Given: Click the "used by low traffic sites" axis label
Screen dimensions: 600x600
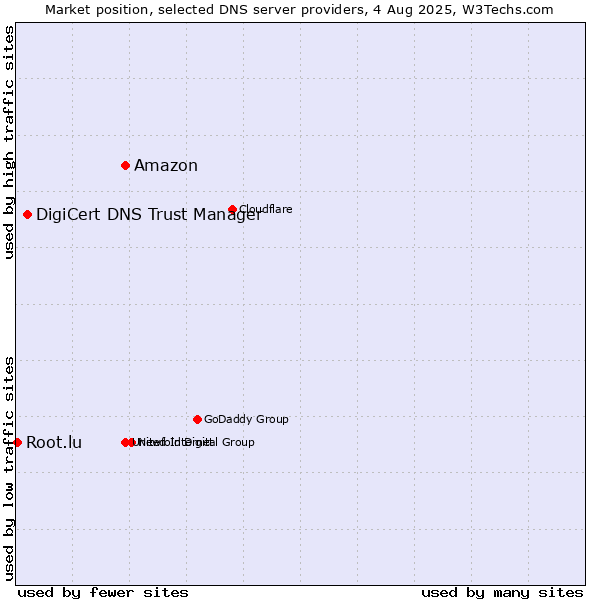Looking at the screenshot, I should [x=9, y=469].
